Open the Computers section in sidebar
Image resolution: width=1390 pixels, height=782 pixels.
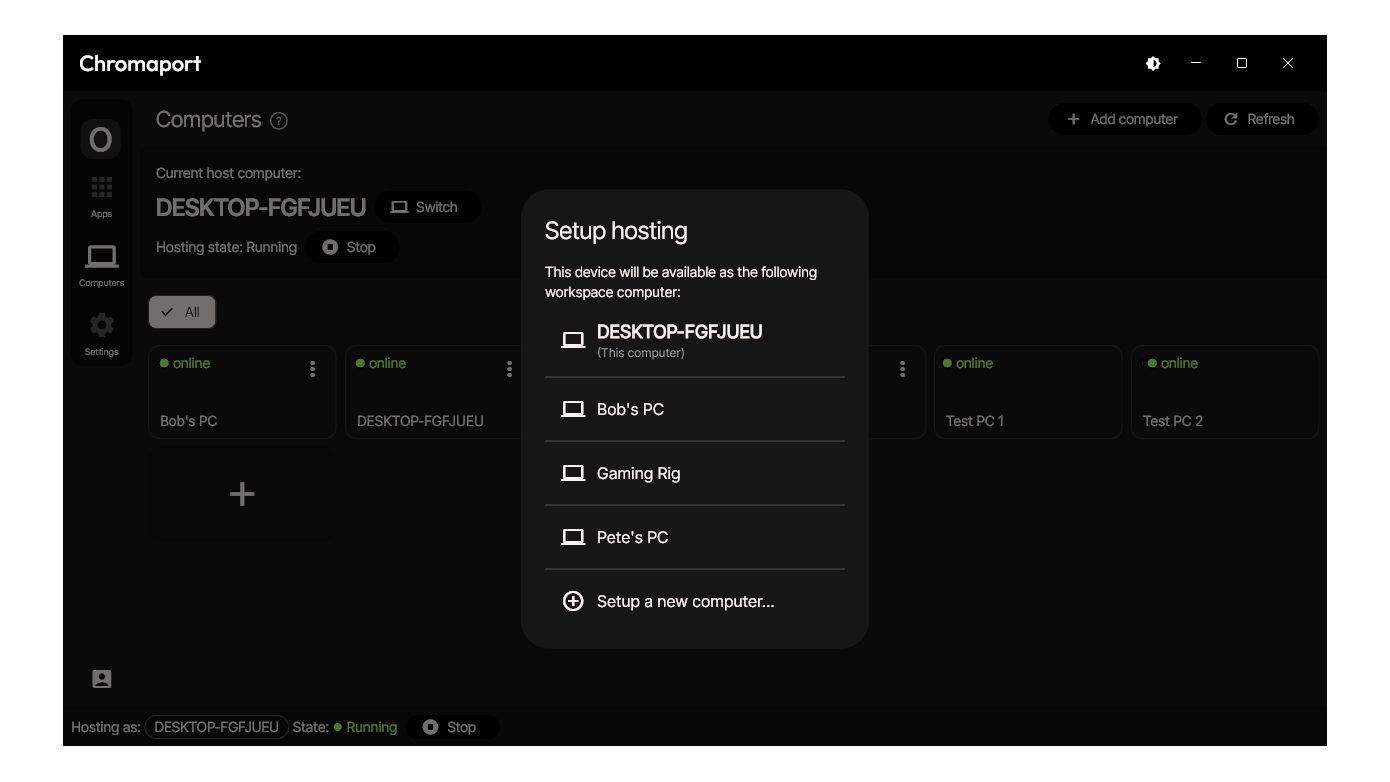tap(101, 265)
